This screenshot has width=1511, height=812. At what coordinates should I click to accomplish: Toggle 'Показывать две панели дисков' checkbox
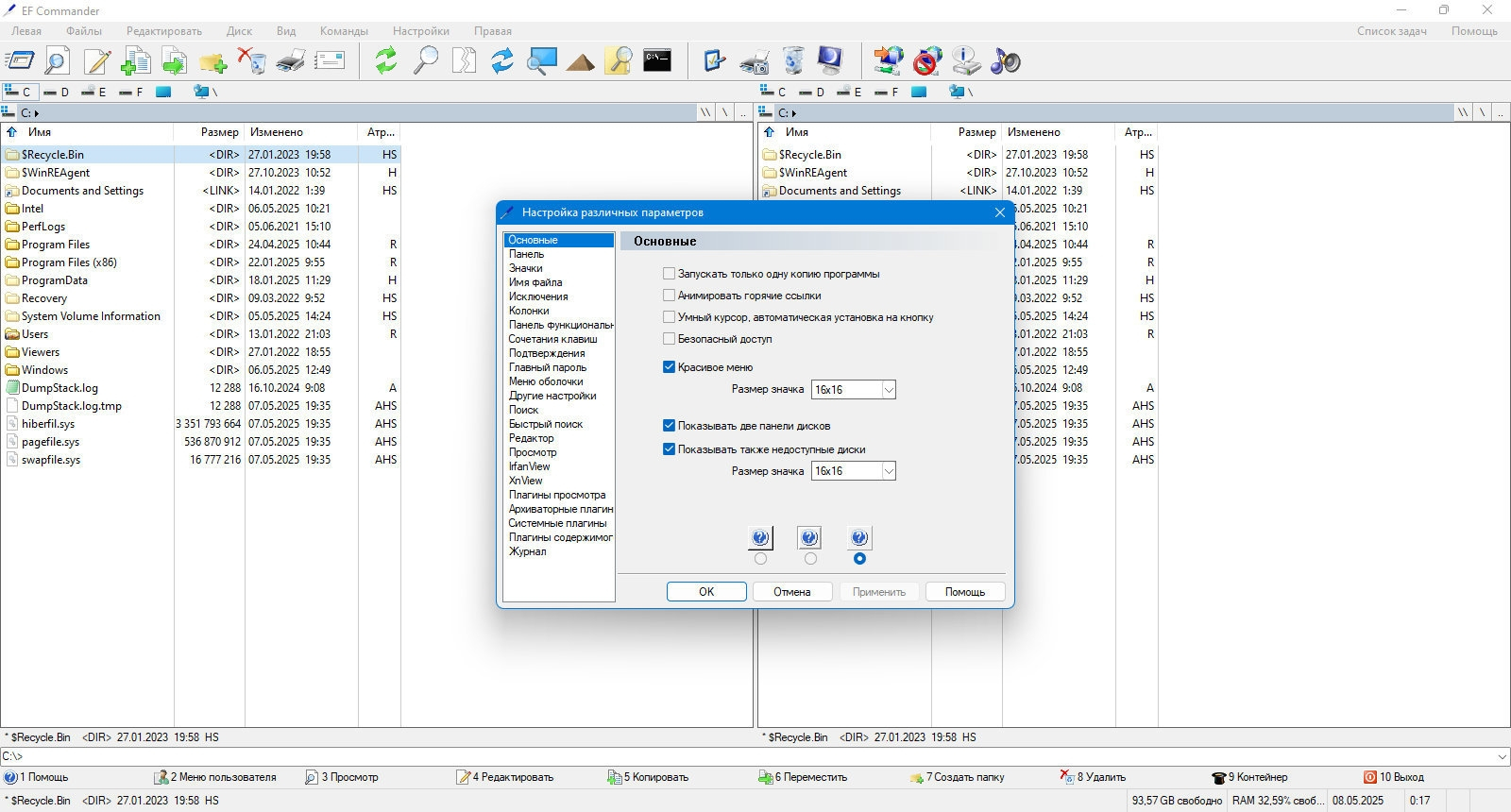[669, 426]
